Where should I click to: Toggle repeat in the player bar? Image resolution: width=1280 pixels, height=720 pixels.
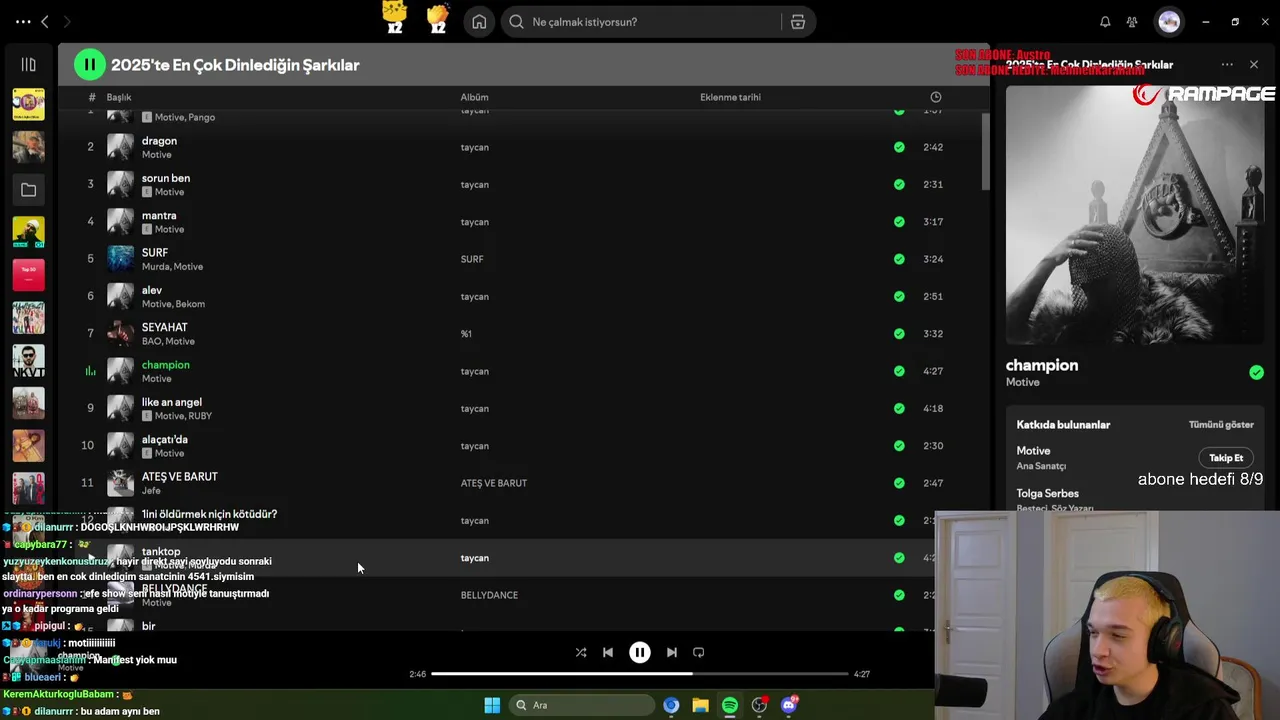699,652
